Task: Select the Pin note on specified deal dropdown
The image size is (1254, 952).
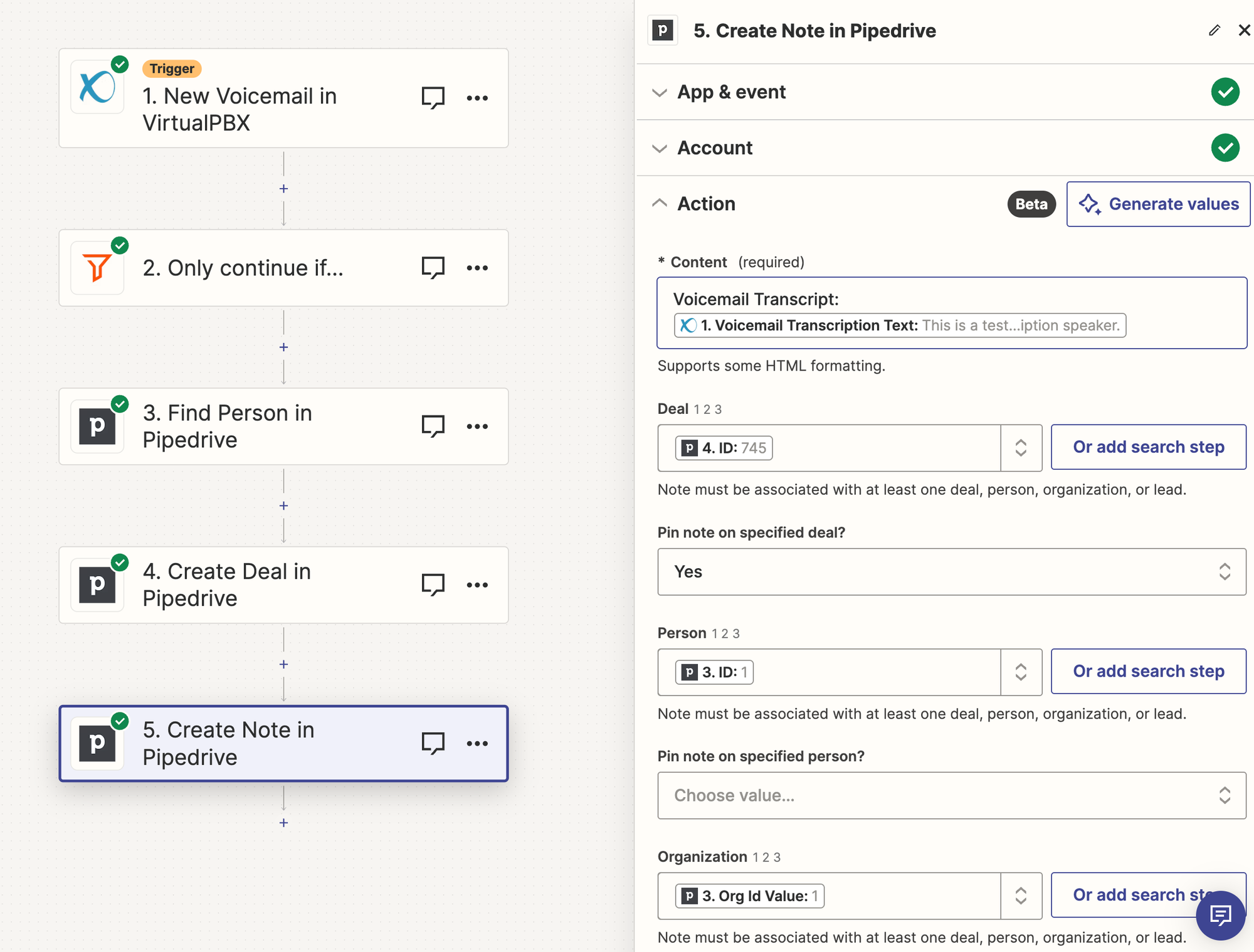Action: (x=952, y=572)
